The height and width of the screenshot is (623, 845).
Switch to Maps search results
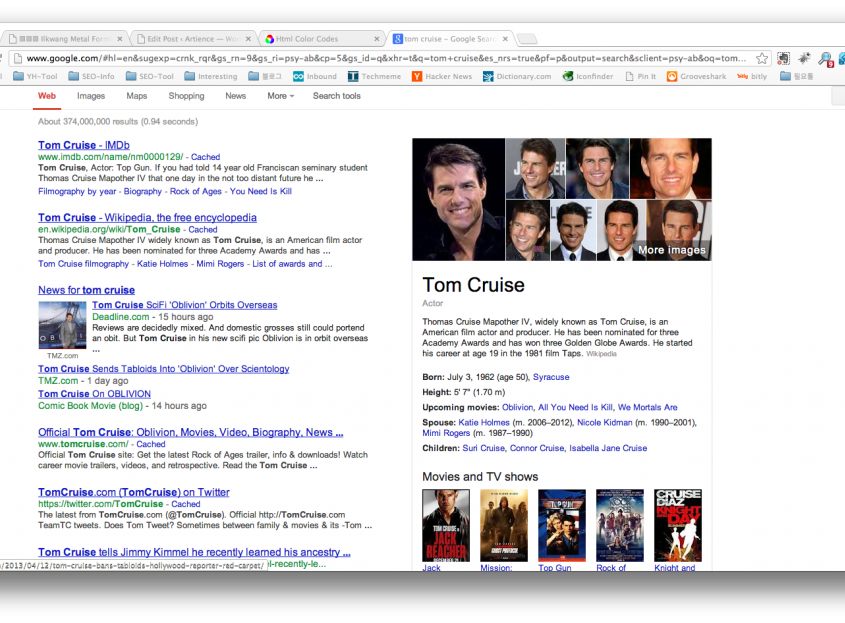point(136,96)
